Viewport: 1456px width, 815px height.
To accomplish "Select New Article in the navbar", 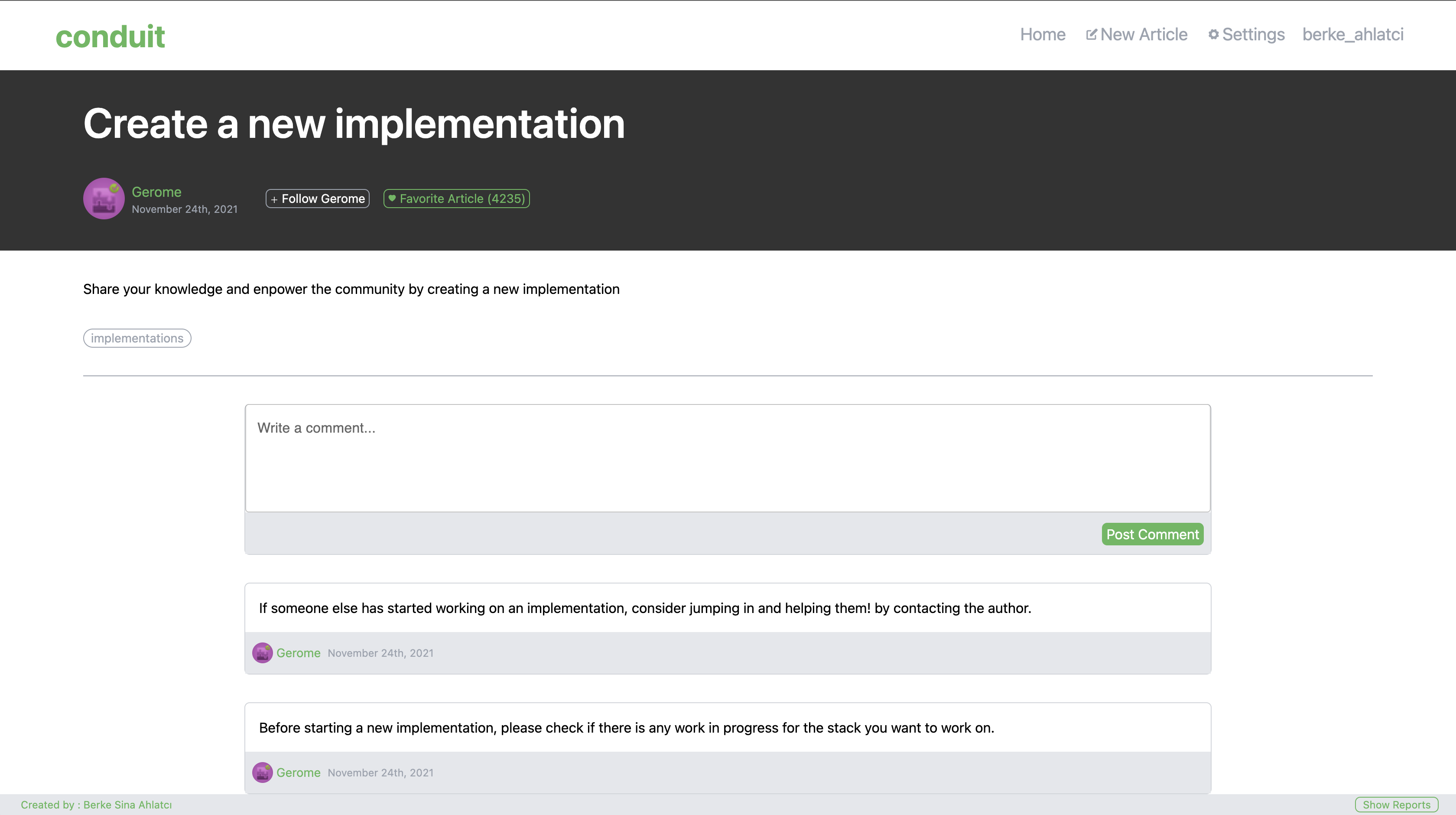I will [1143, 34].
